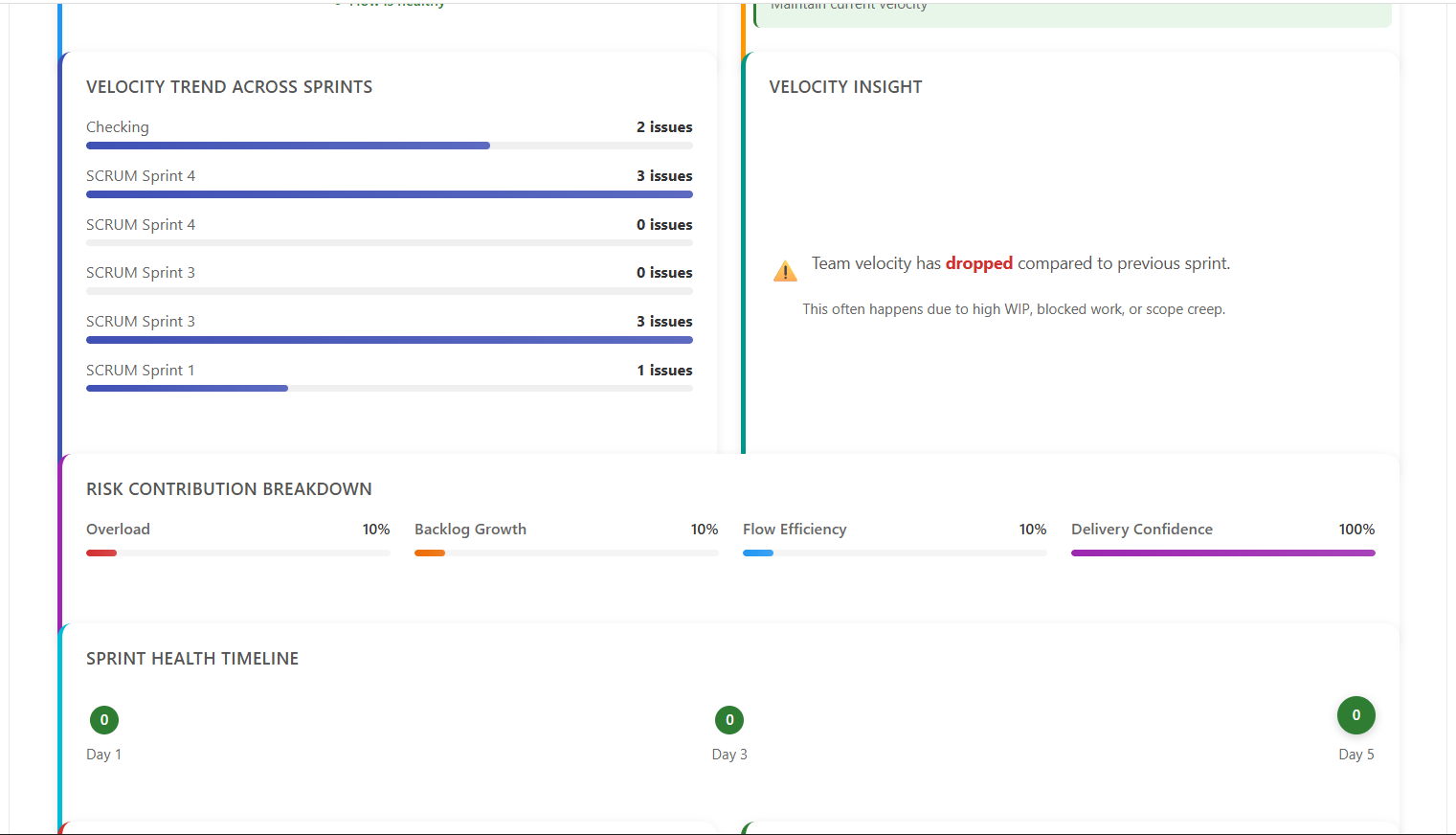This screenshot has width=1456, height=835.
Task: Click the 'Flow Efficiency' risk label
Action: (x=795, y=530)
